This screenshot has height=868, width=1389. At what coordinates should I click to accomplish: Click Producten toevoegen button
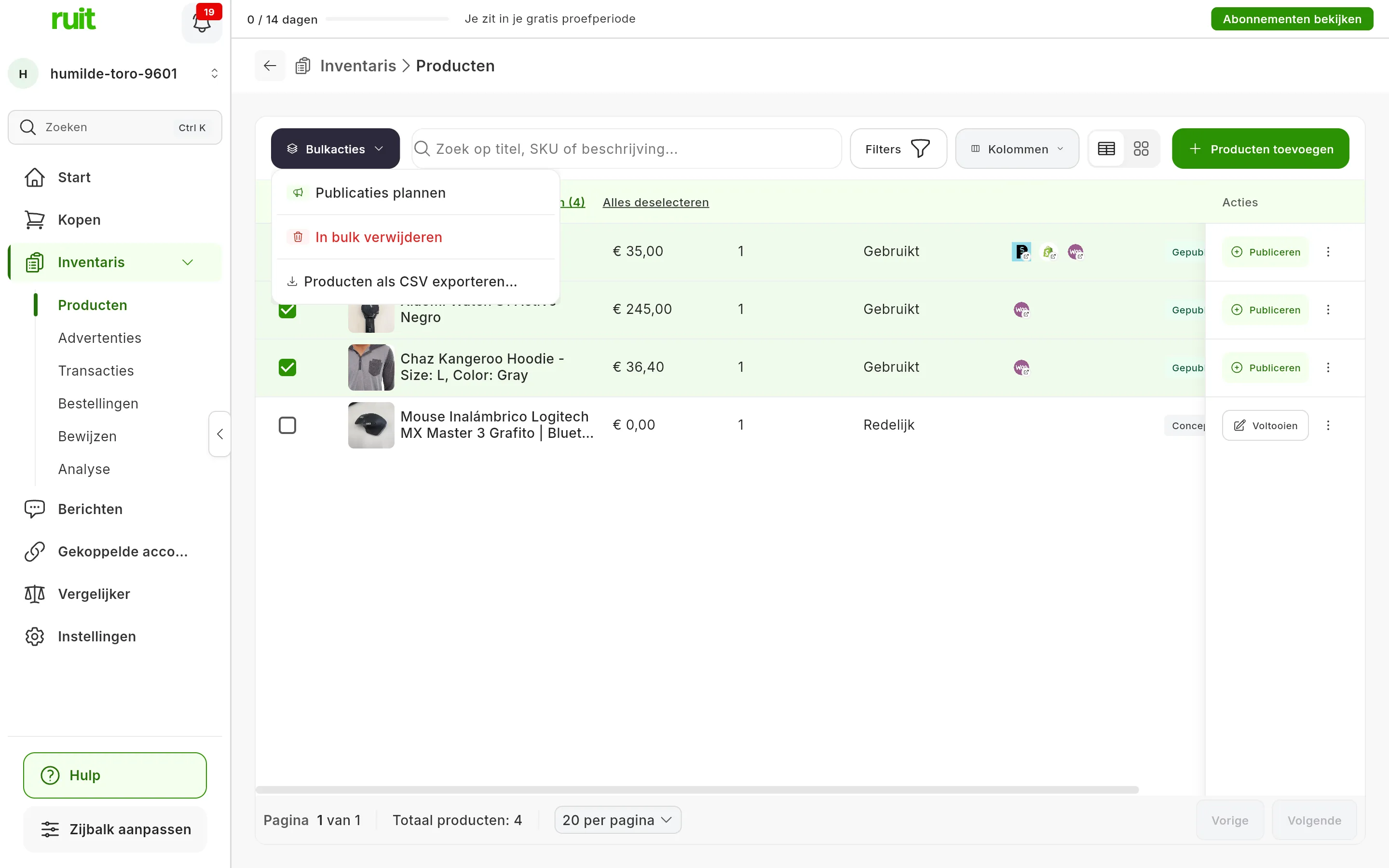coord(1260,149)
